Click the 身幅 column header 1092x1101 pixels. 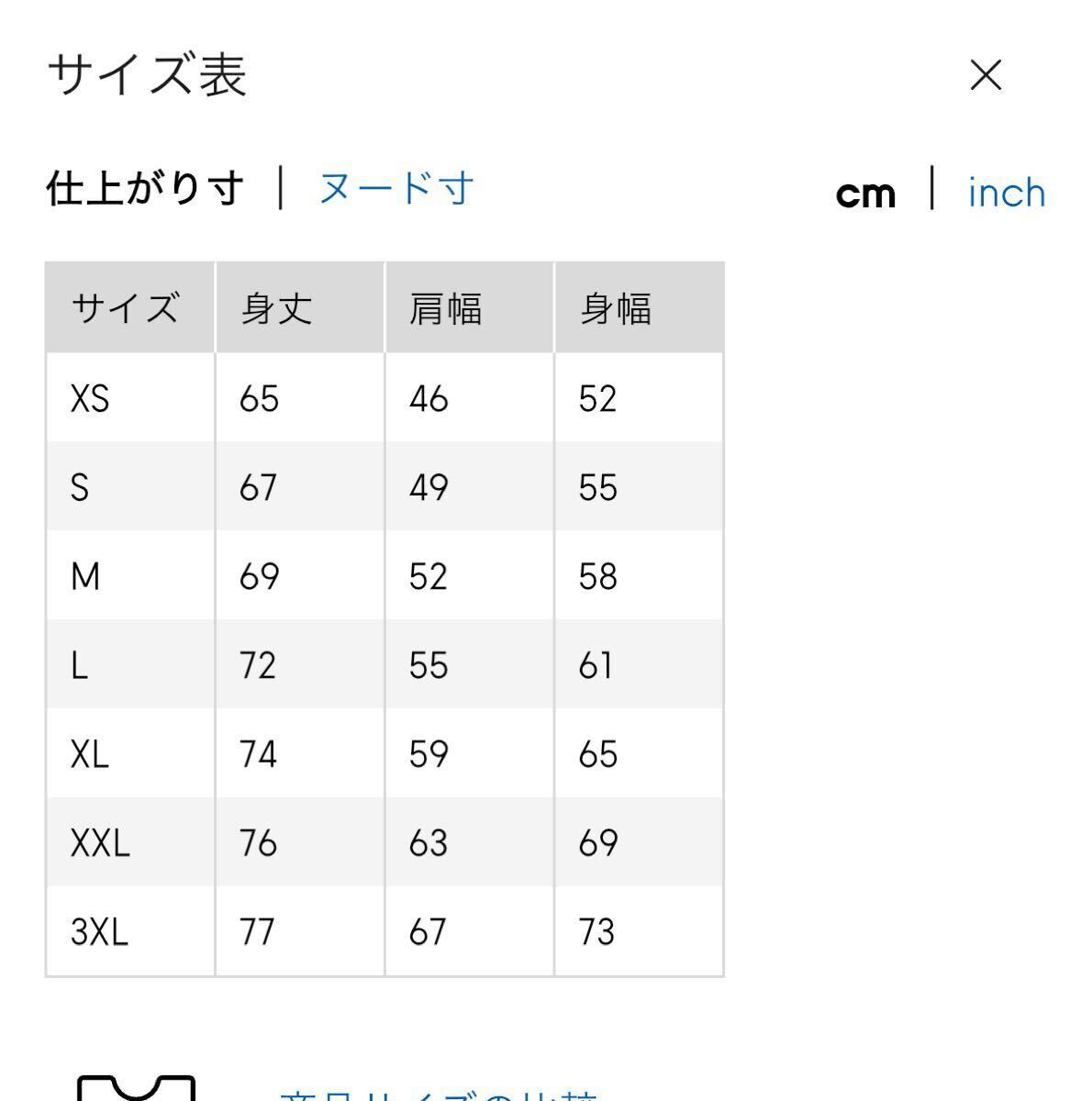pos(616,308)
